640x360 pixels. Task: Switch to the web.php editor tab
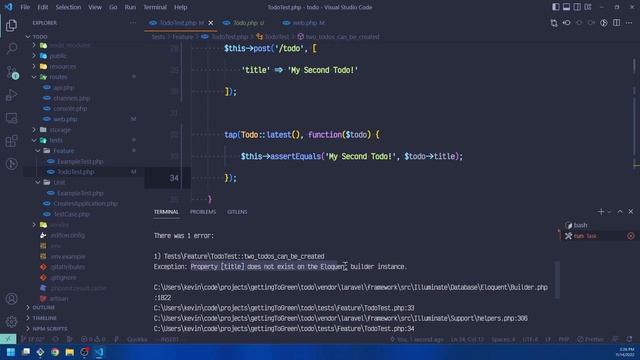(x=308, y=23)
